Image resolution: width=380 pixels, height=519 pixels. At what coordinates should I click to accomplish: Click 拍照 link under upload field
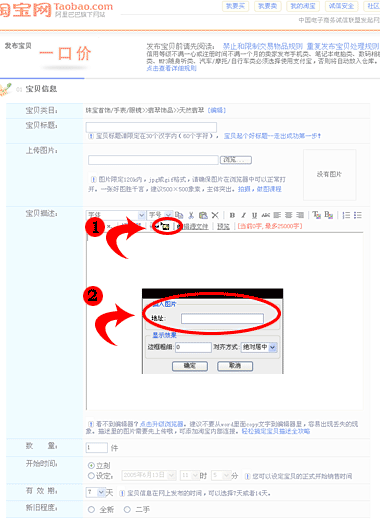(244, 189)
